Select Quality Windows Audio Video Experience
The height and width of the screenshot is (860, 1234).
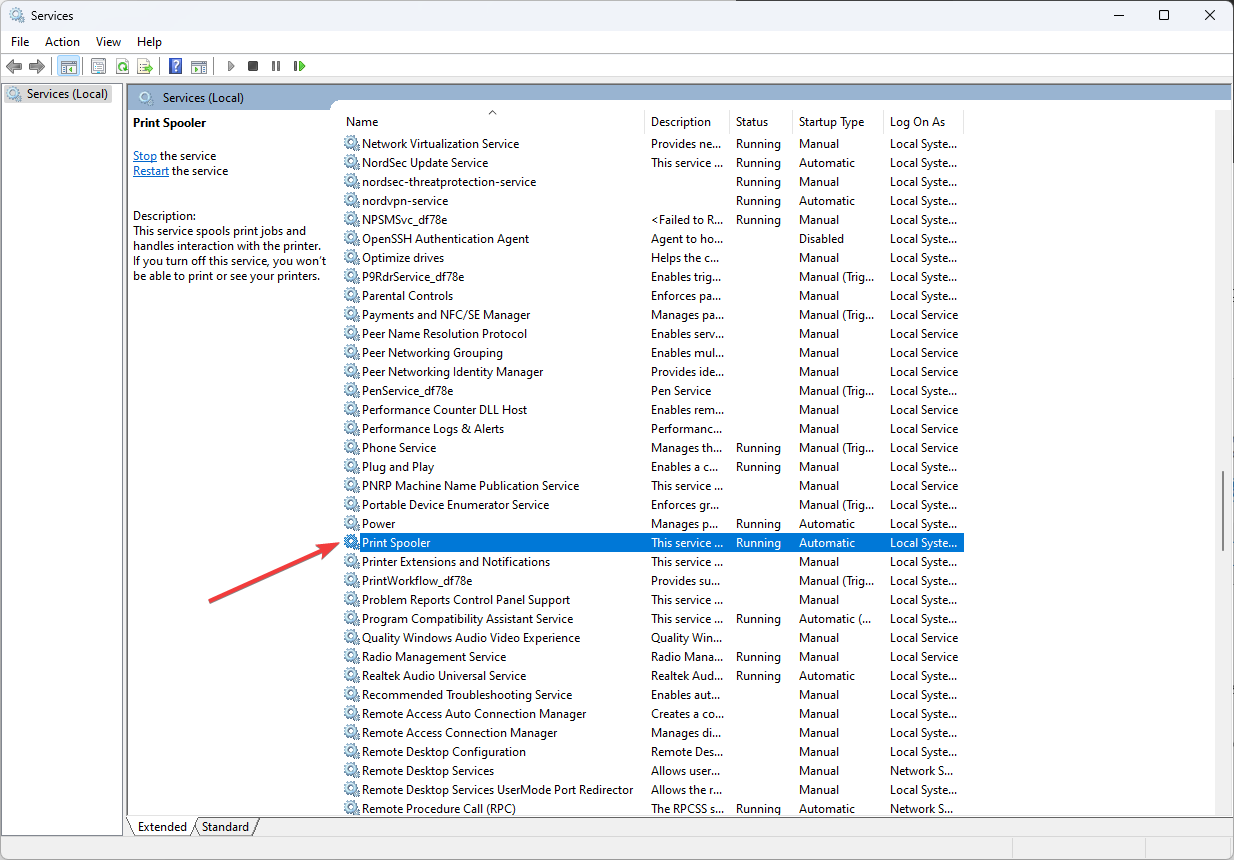[x=652, y=638]
